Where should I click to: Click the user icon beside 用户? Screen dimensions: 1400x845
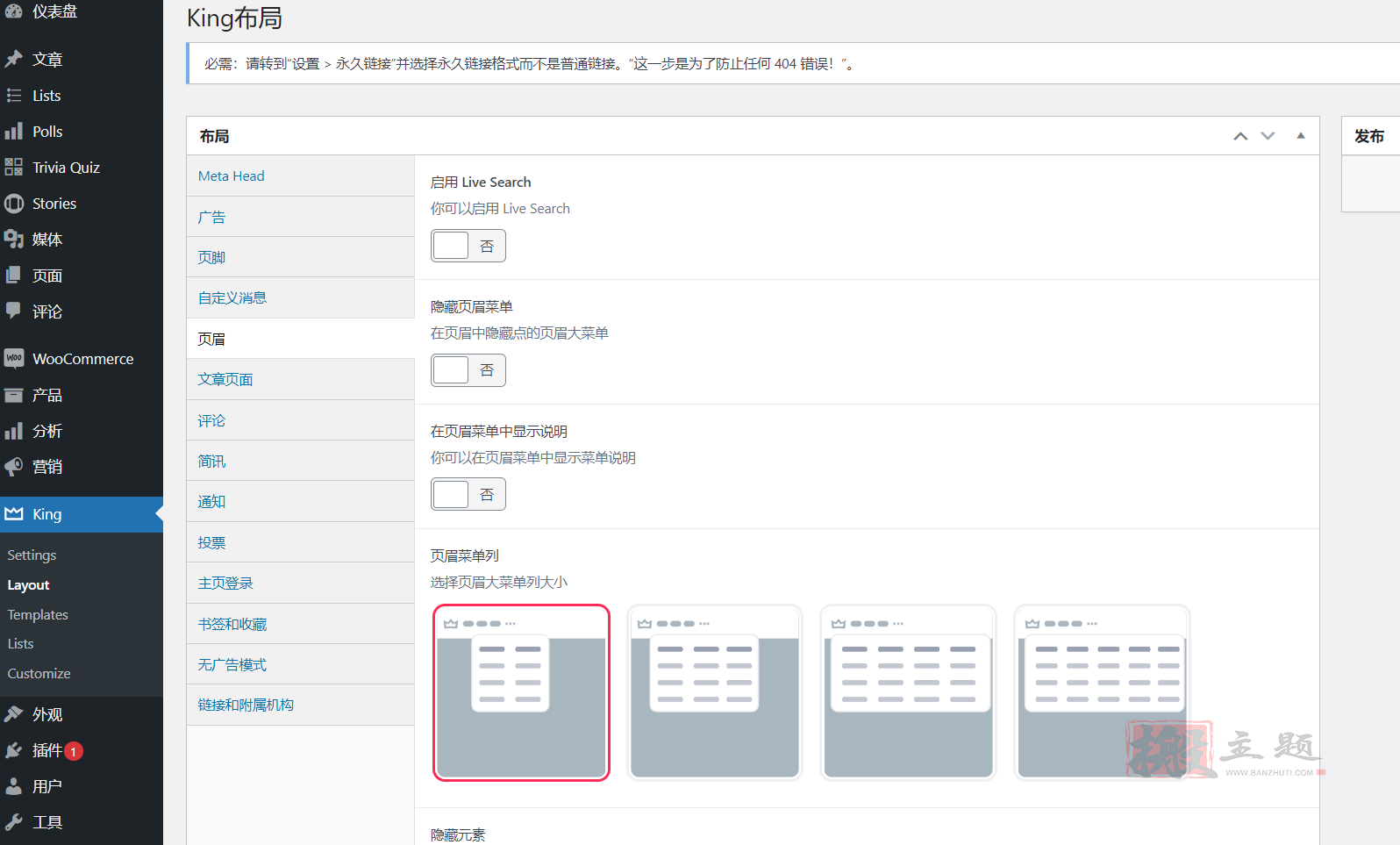click(13, 786)
